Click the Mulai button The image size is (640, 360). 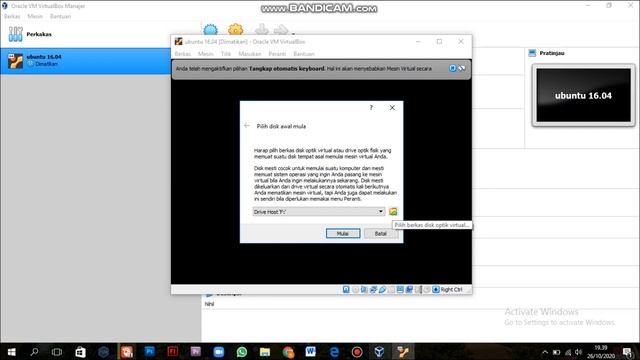[x=343, y=233]
